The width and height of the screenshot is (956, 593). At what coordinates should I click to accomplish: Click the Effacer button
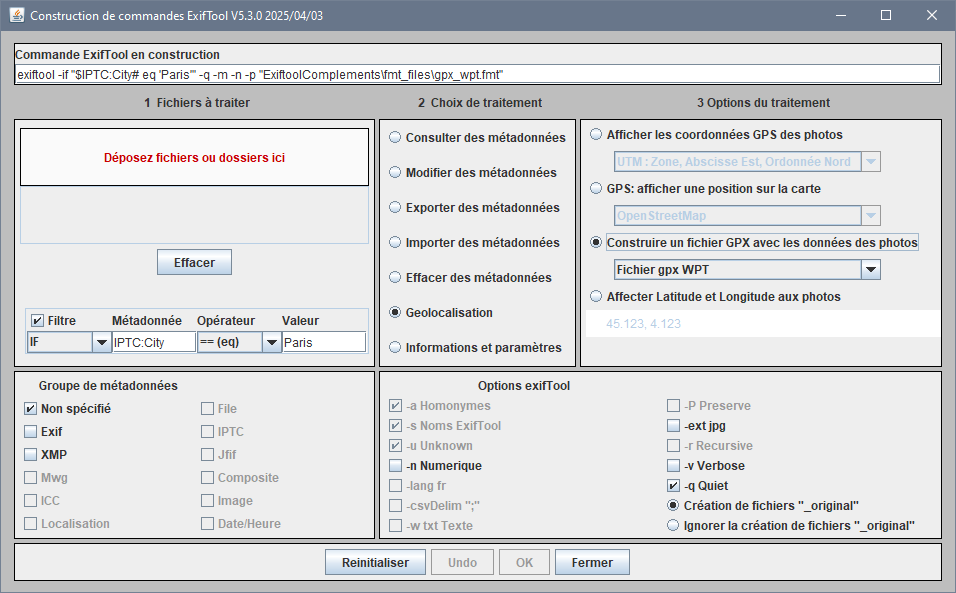(194, 262)
